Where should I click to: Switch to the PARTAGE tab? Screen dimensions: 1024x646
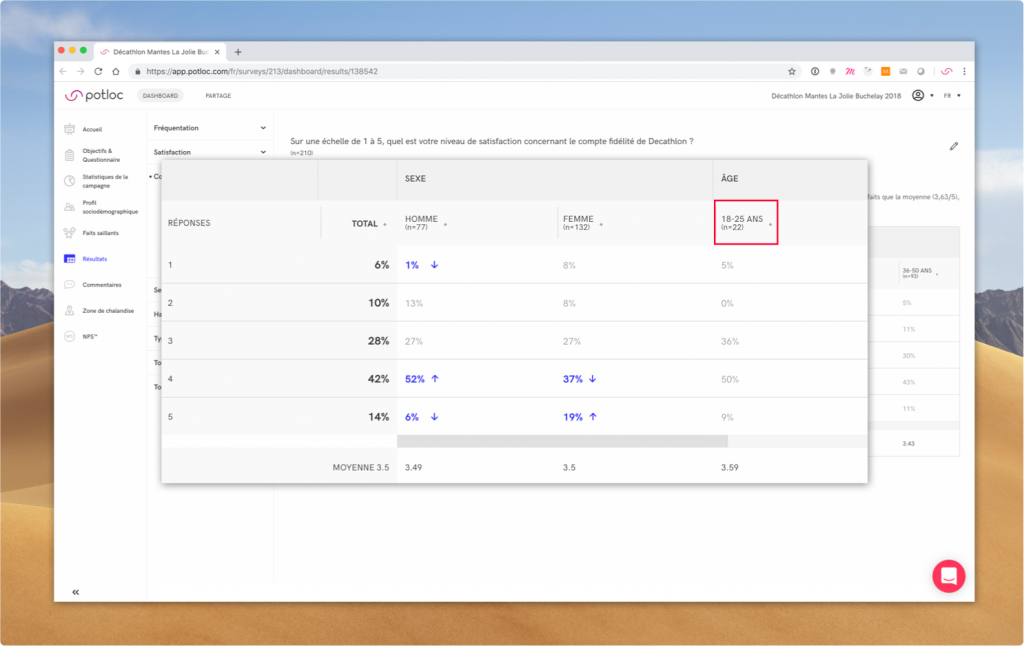pos(218,95)
